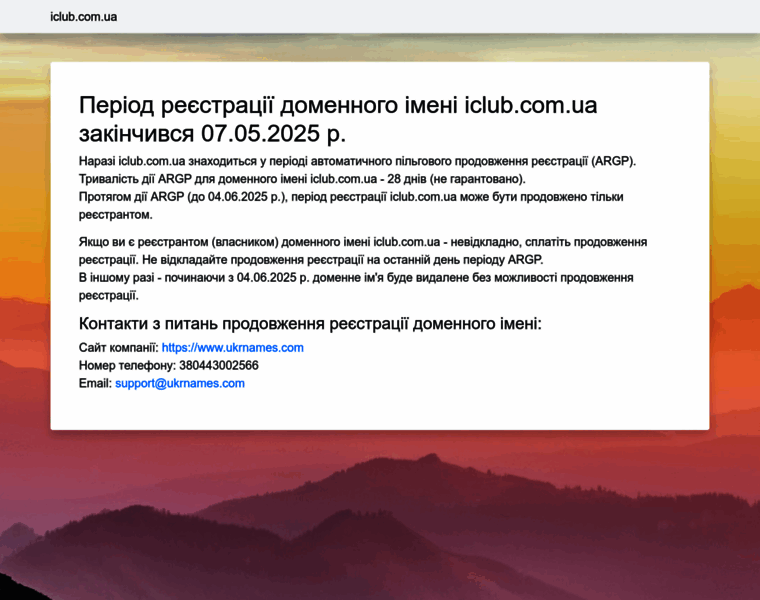Click the line starting "В іншому разі - починаючи"
Viewport: 760px width, 600px height.
point(356,286)
